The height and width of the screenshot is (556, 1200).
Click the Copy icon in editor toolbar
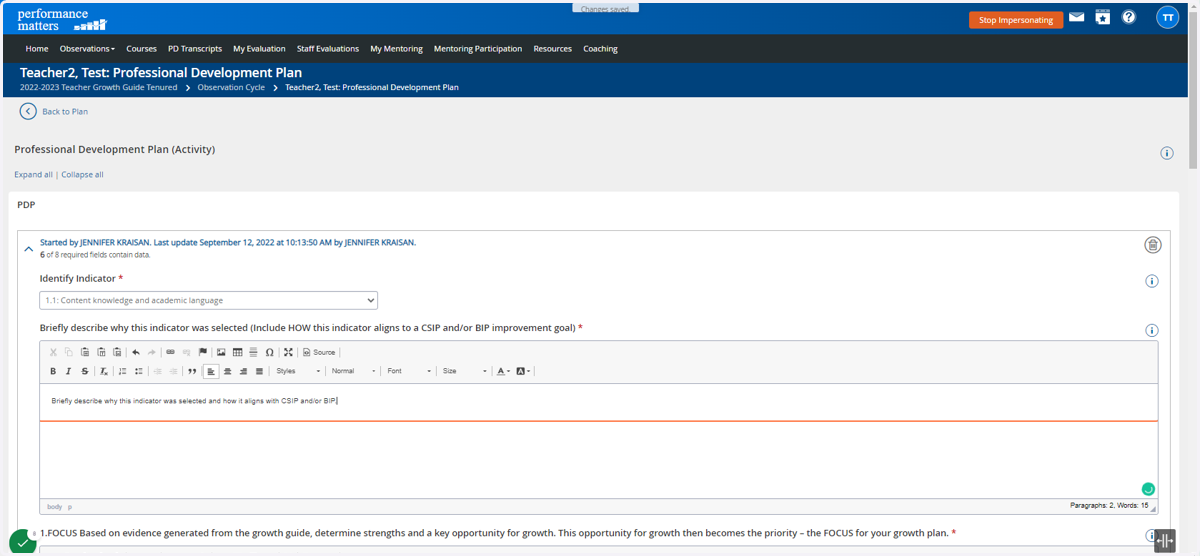pyautogui.click(x=69, y=352)
